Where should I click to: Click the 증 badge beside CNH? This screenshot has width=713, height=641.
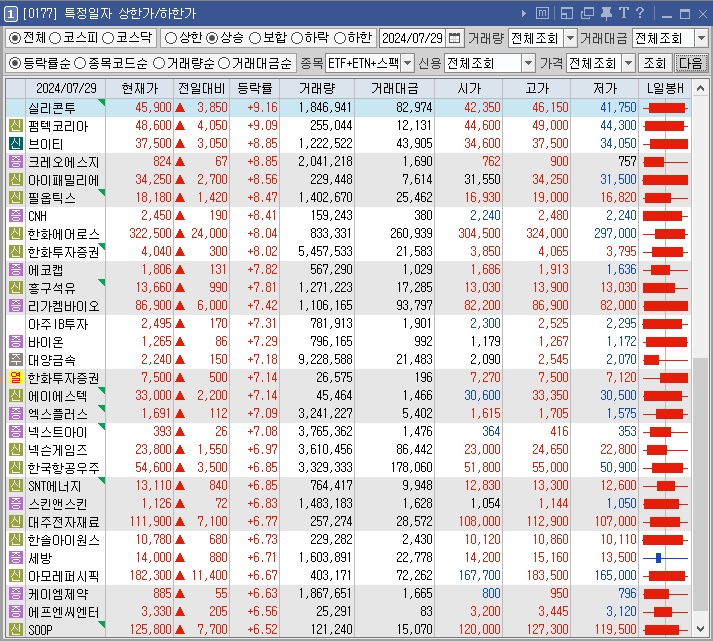(15, 215)
